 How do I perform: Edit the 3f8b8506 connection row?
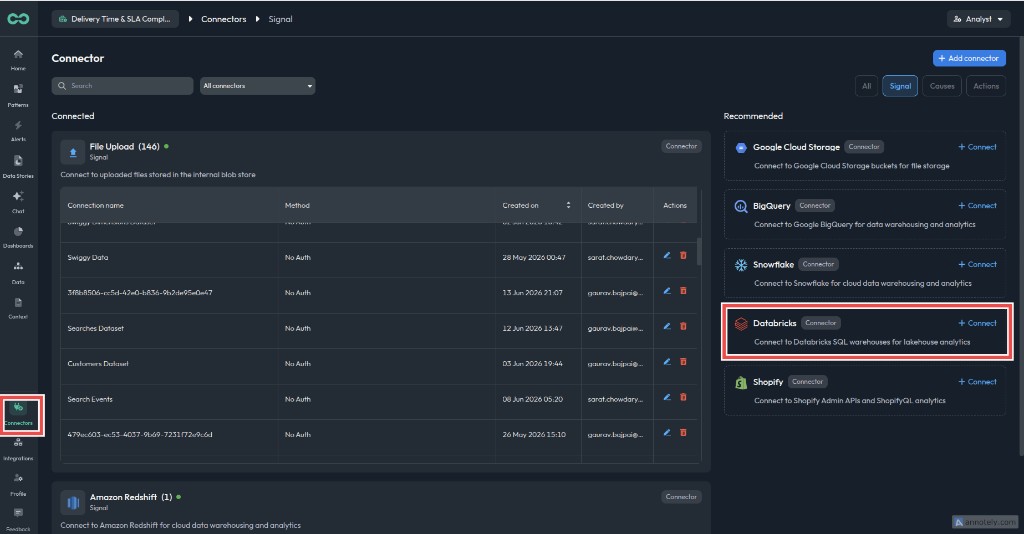point(667,291)
